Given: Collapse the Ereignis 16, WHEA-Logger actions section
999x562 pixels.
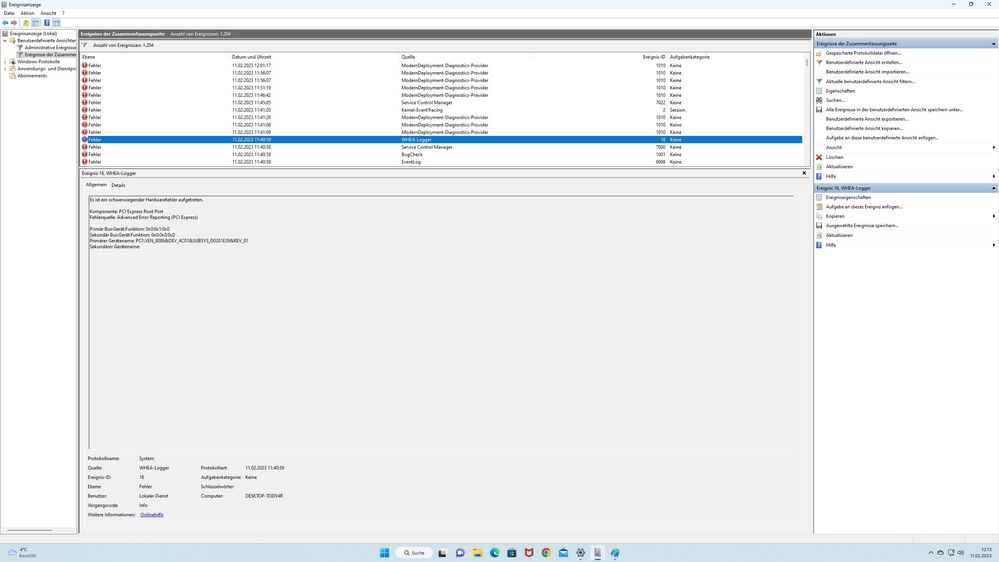Looking at the screenshot, I should (994, 188).
